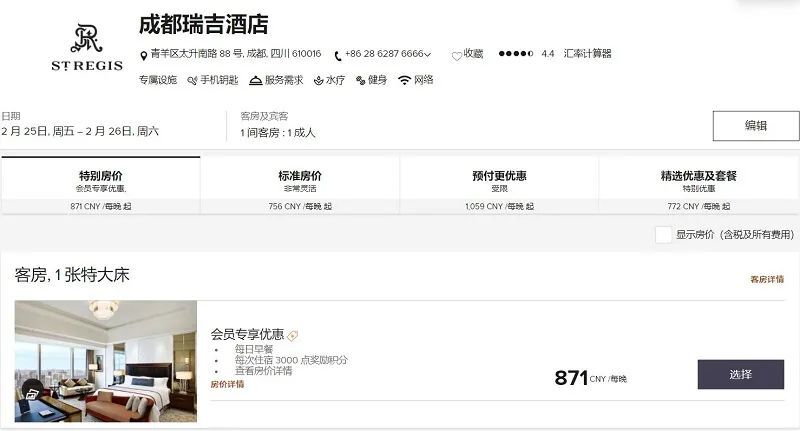Click the 选择 button for 871 CNY
Screen dimensions: 800x431
(x=741, y=374)
